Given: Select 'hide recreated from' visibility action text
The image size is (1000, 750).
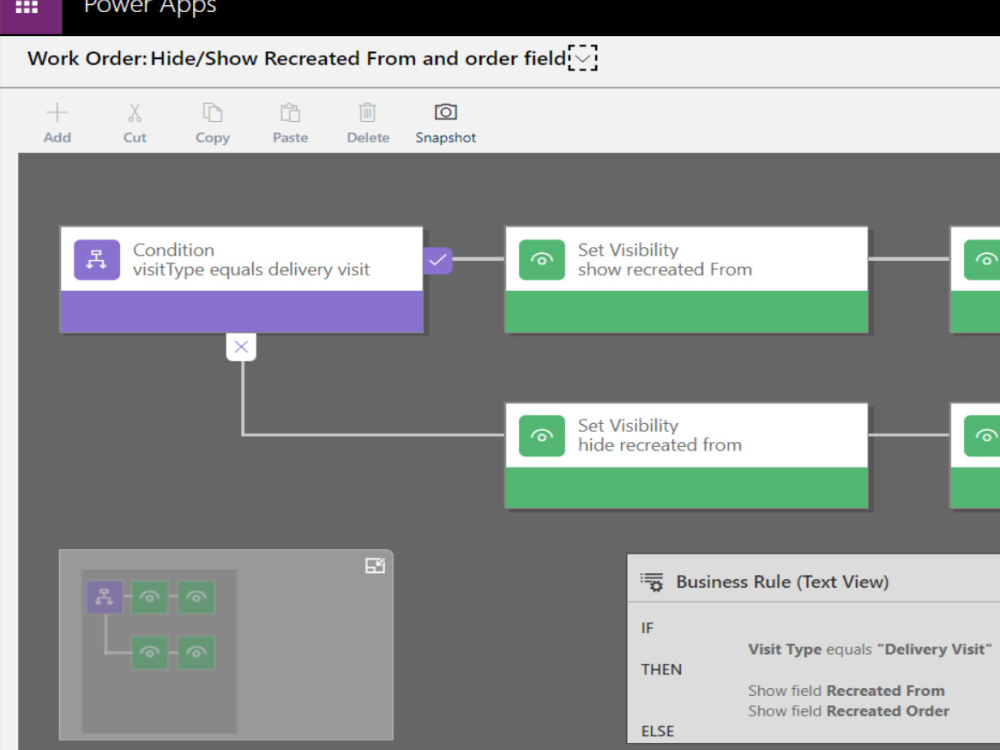Looking at the screenshot, I should (x=660, y=445).
